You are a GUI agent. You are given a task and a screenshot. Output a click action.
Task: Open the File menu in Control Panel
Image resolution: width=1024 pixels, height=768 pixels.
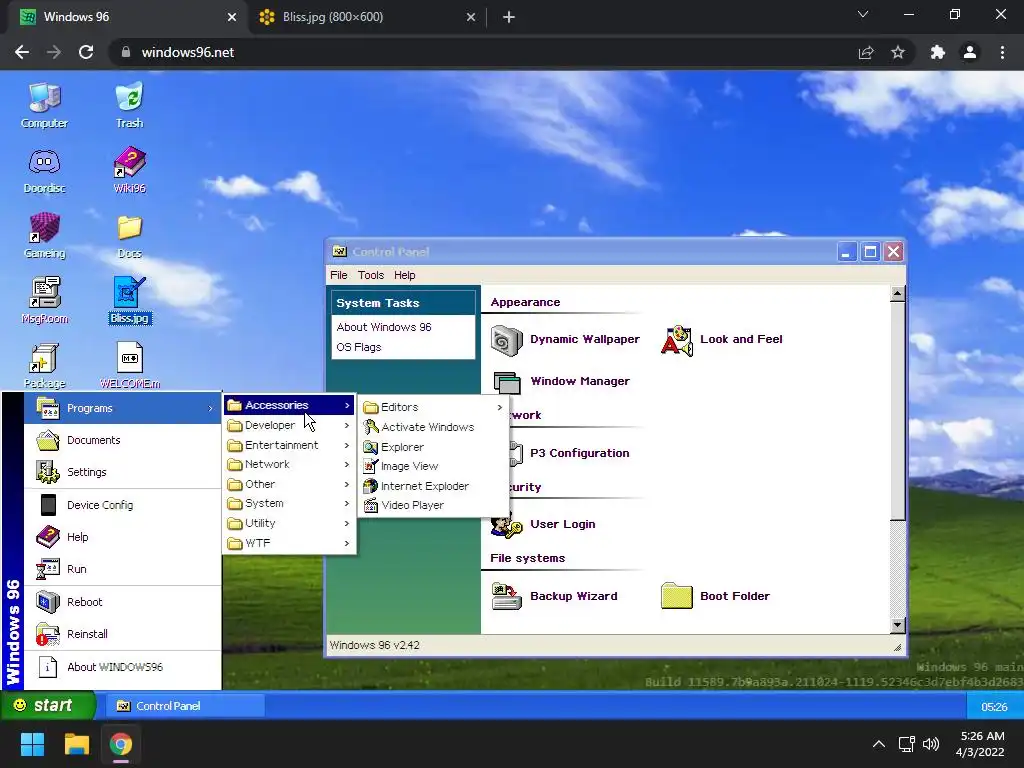point(338,276)
